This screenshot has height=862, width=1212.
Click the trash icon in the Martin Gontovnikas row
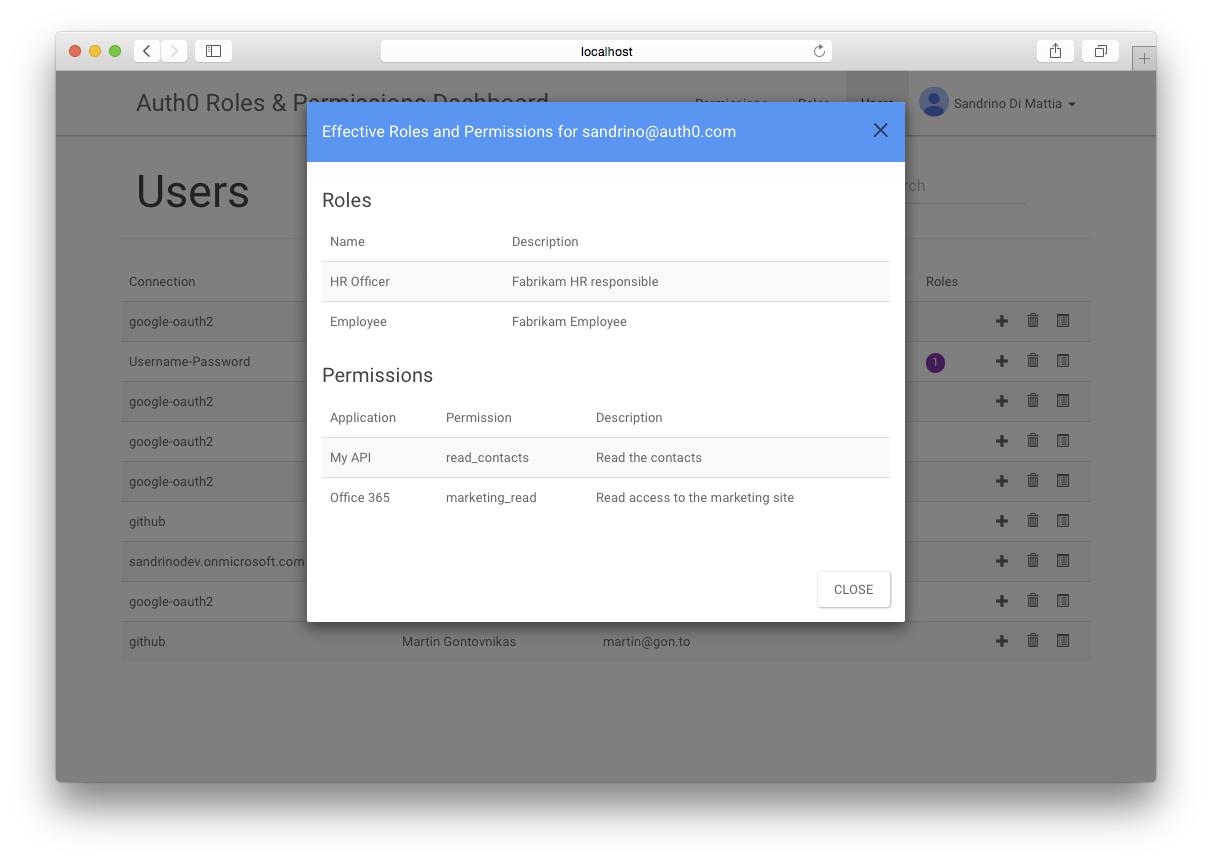click(1033, 641)
